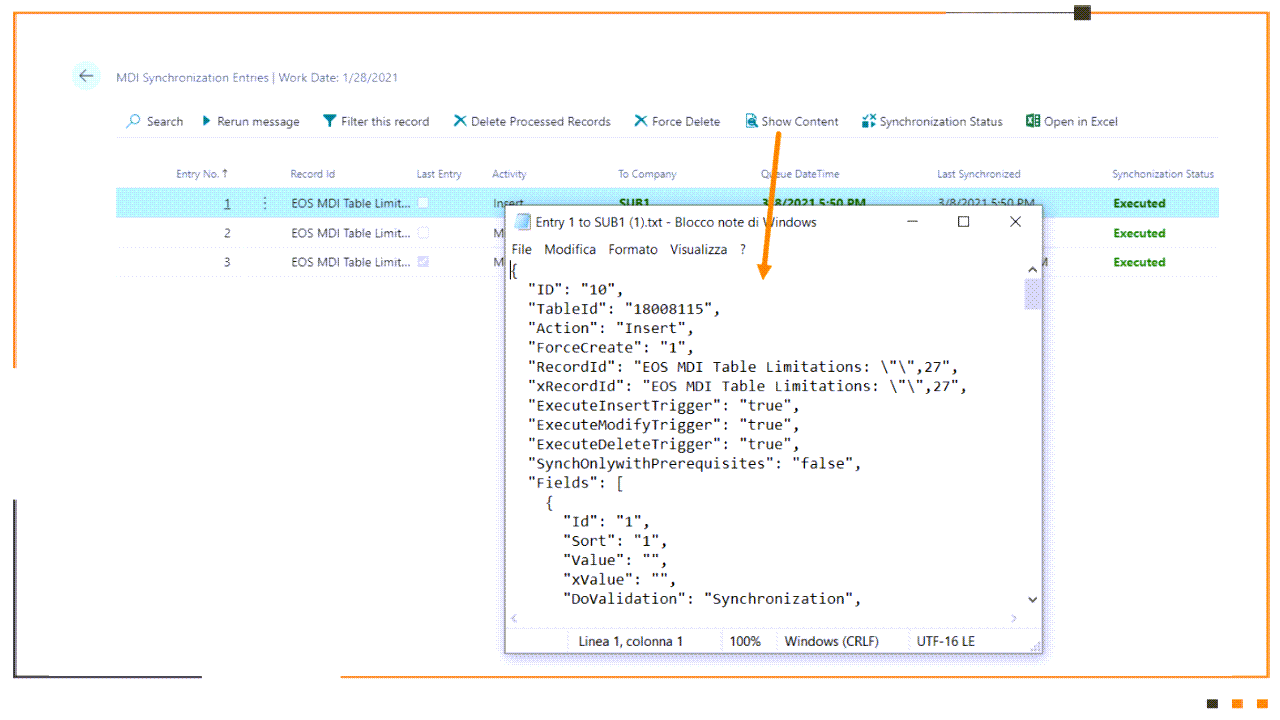Click Executed status of entry 1

click(x=1139, y=203)
